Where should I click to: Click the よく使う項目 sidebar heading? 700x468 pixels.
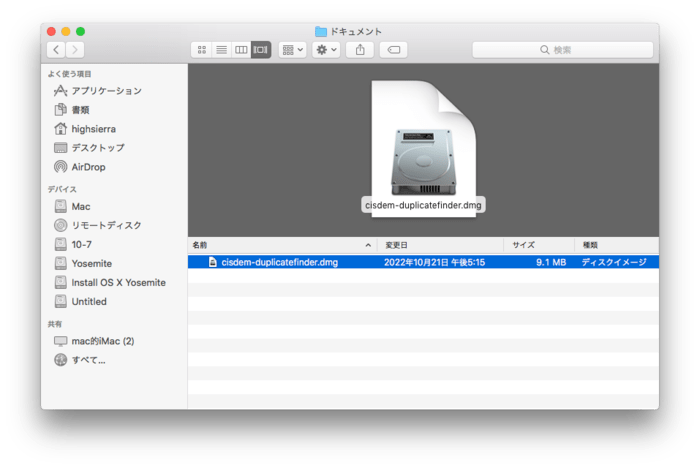[x=70, y=74]
